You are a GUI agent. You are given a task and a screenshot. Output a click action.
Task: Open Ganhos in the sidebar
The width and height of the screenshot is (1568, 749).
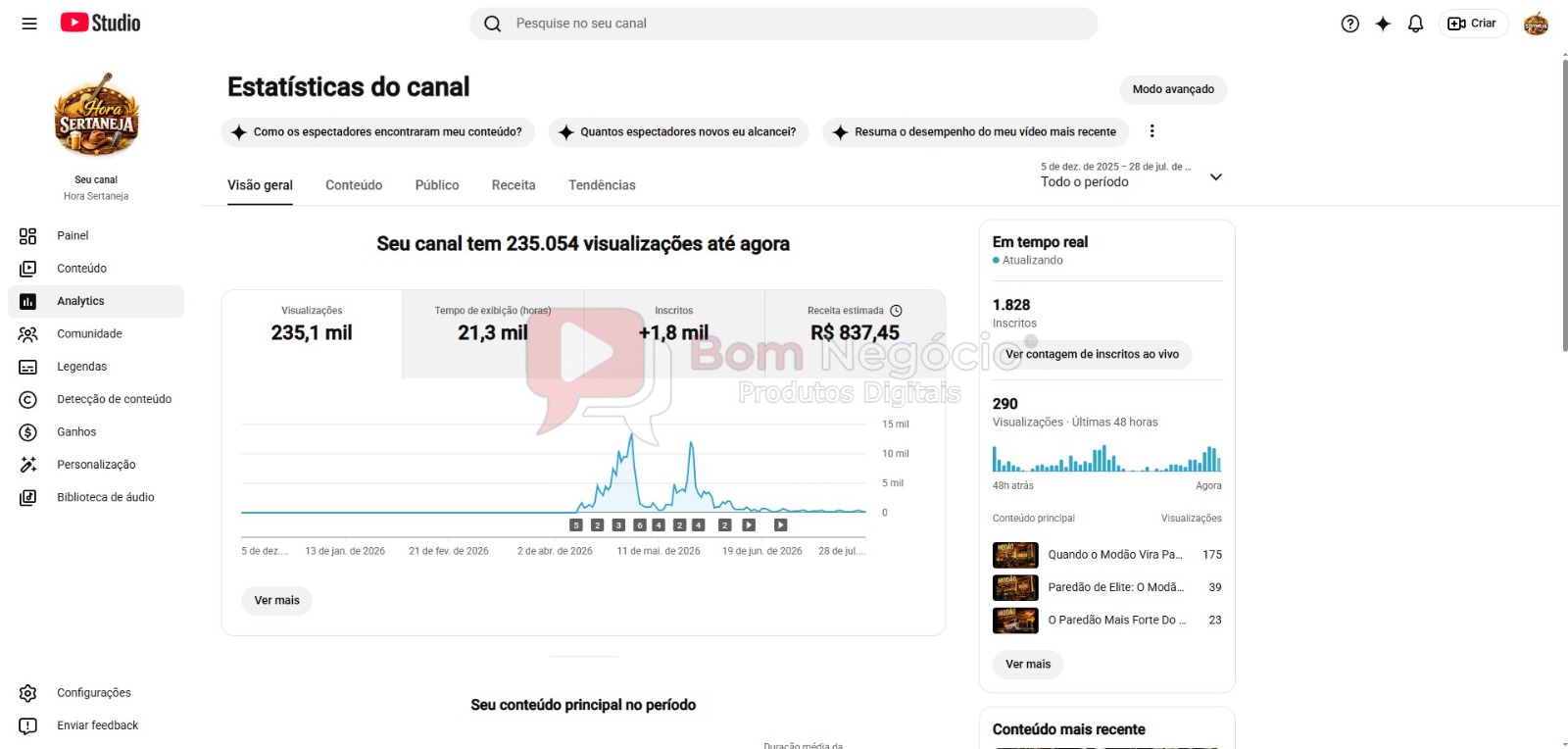pyautogui.click(x=96, y=432)
